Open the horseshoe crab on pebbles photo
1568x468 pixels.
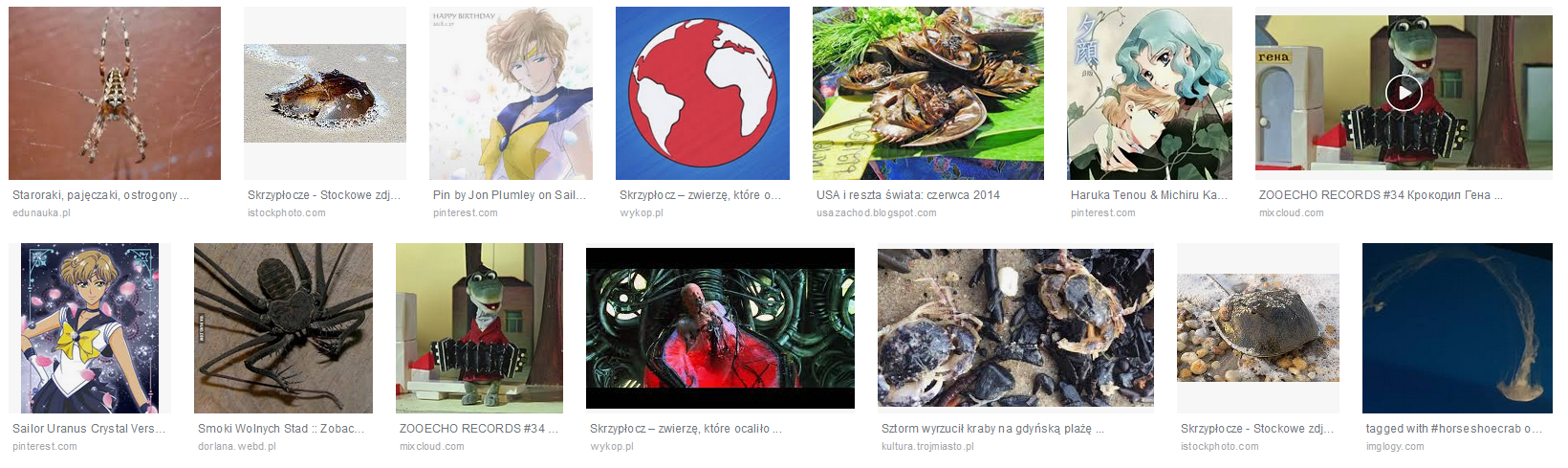1258,328
